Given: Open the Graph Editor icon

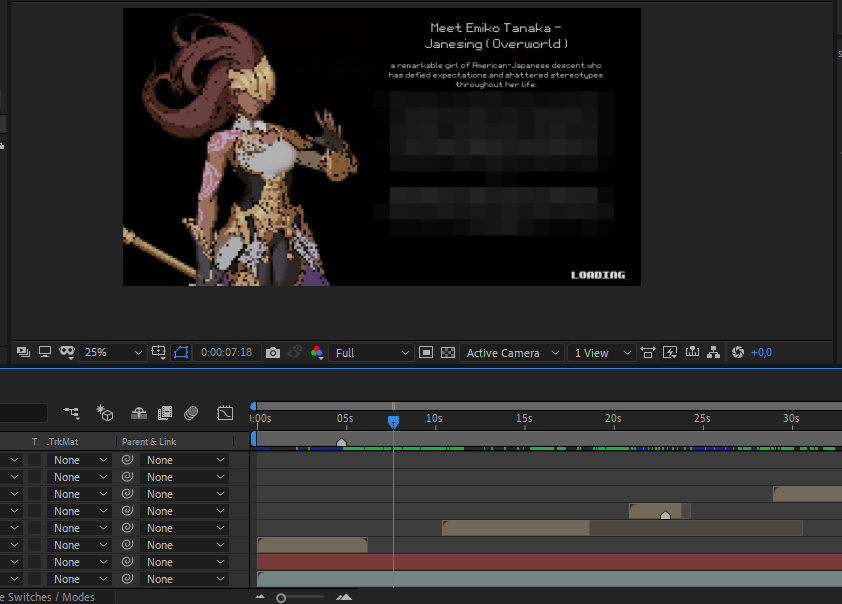Looking at the screenshot, I should [x=225, y=413].
